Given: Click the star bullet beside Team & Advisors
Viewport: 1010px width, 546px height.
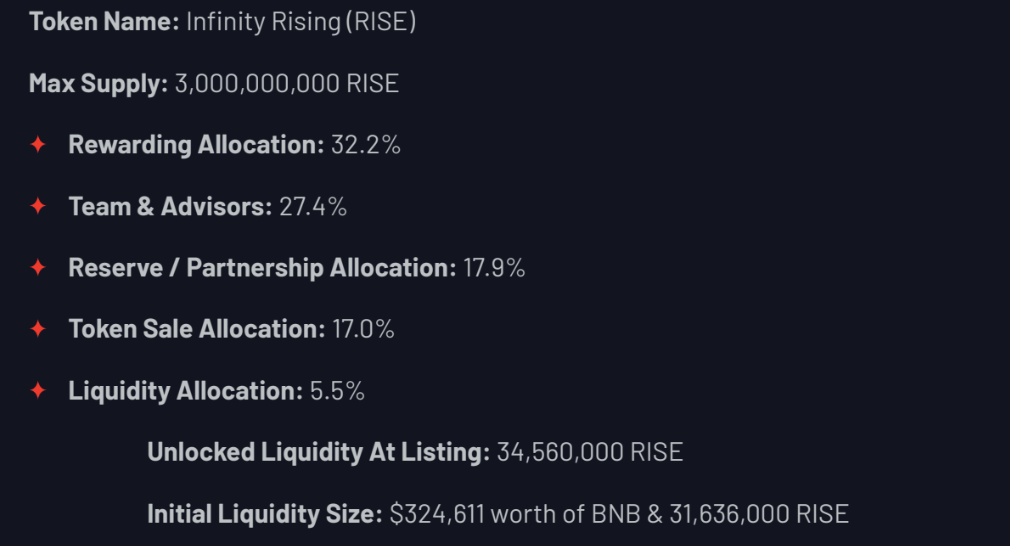Looking at the screenshot, I should click(x=38, y=207).
